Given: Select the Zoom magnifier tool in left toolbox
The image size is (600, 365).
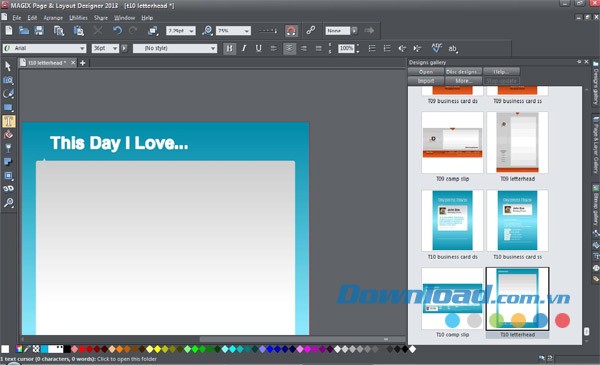Looking at the screenshot, I should click(8, 202).
